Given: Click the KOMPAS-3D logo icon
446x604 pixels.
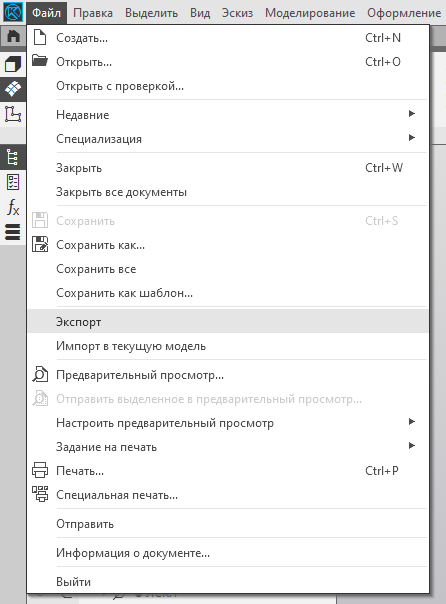Looking at the screenshot, I should pos(13,12).
